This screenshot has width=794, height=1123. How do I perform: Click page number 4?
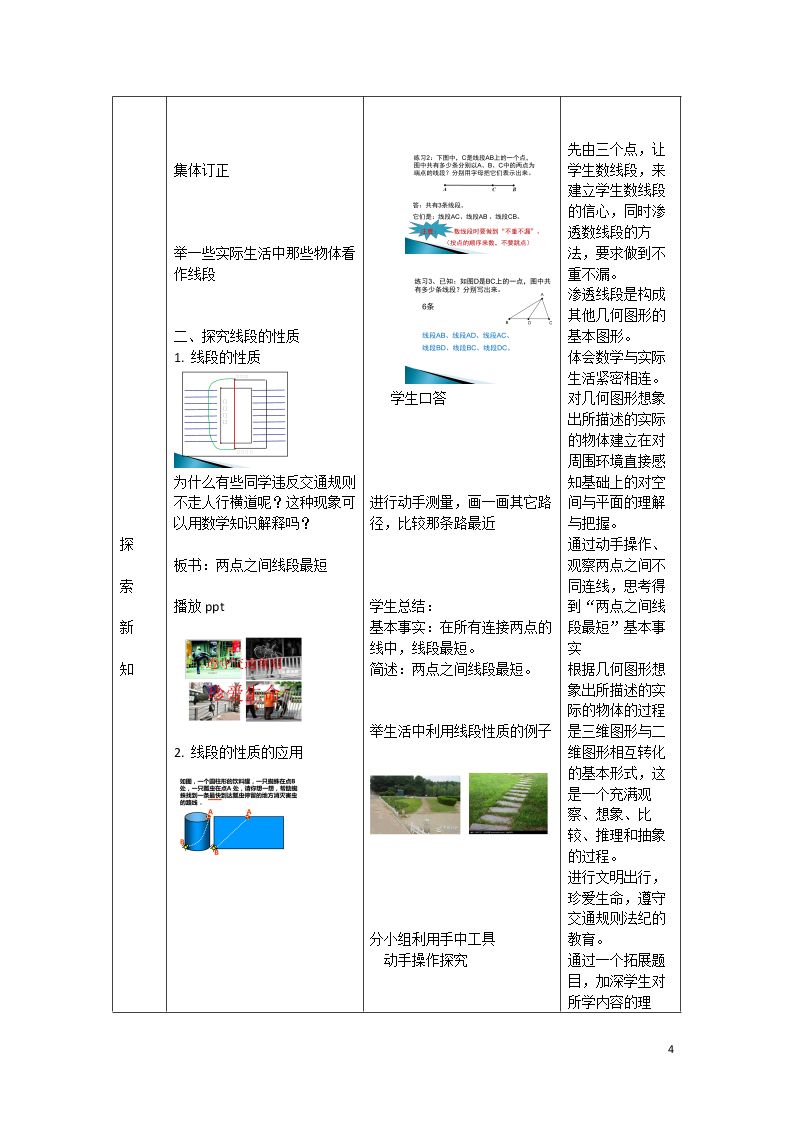tap(671, 1049)
